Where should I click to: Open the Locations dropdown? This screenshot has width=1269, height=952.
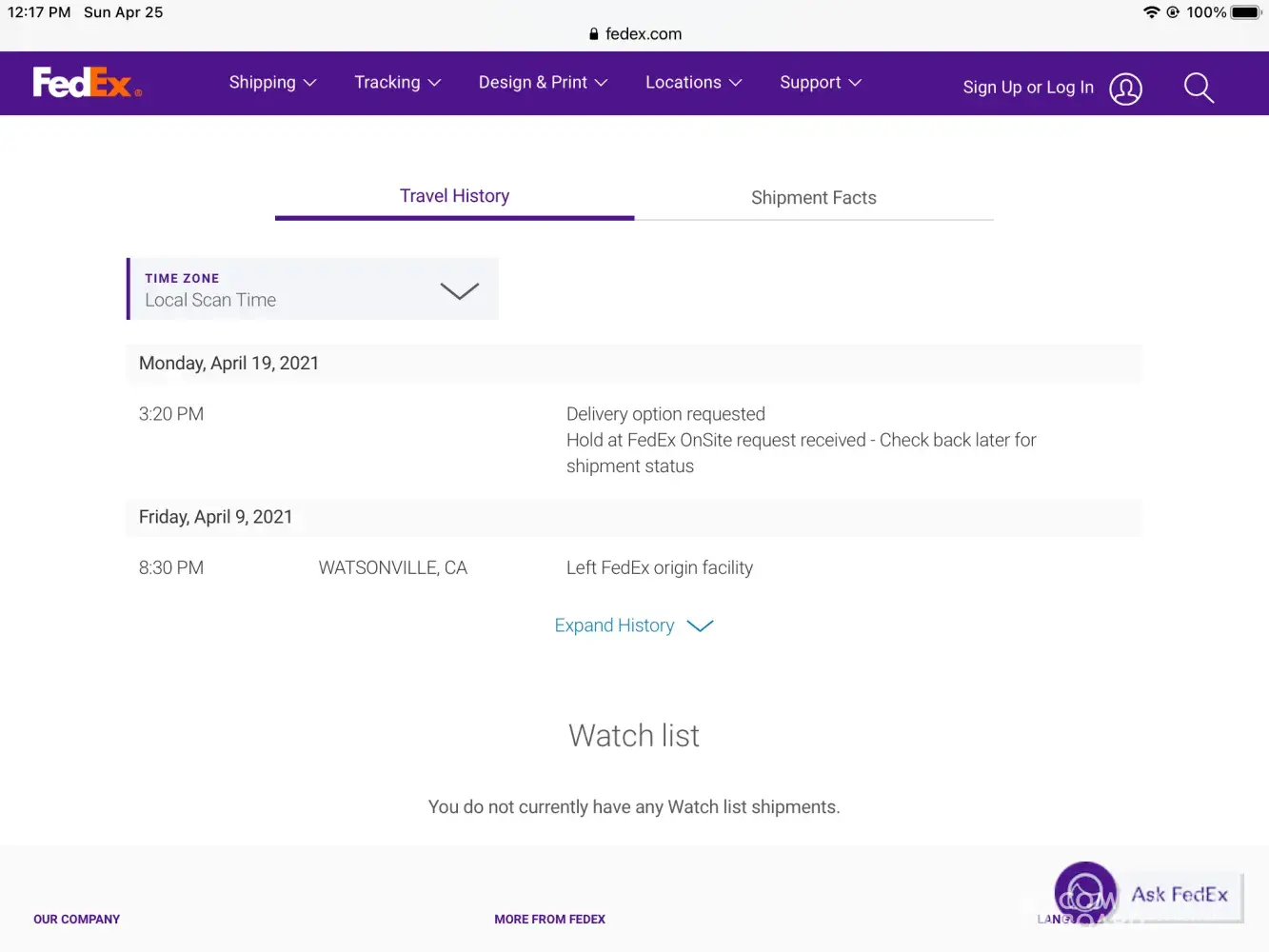coord(693,83)
